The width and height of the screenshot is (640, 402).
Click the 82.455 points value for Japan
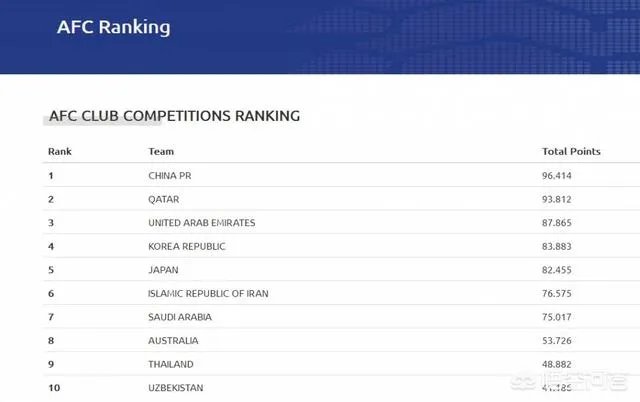tap(559, 270)
